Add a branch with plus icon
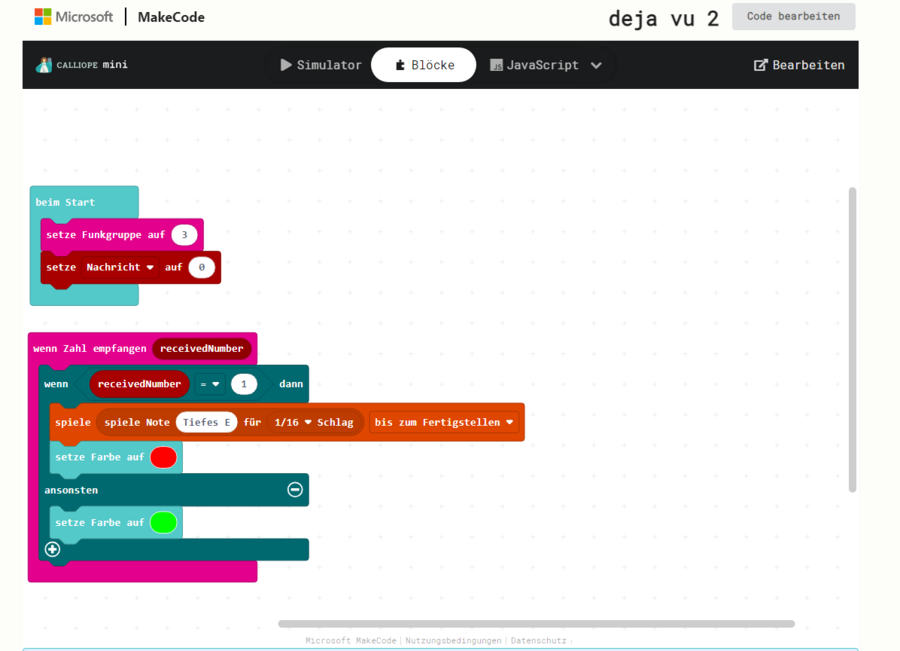 [x=52, y=549]
